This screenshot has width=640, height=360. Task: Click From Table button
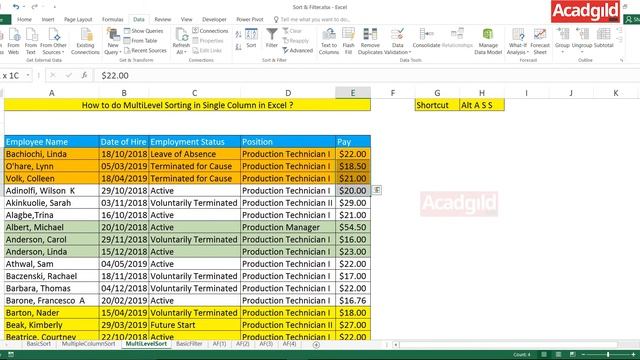tap(140, 41)
